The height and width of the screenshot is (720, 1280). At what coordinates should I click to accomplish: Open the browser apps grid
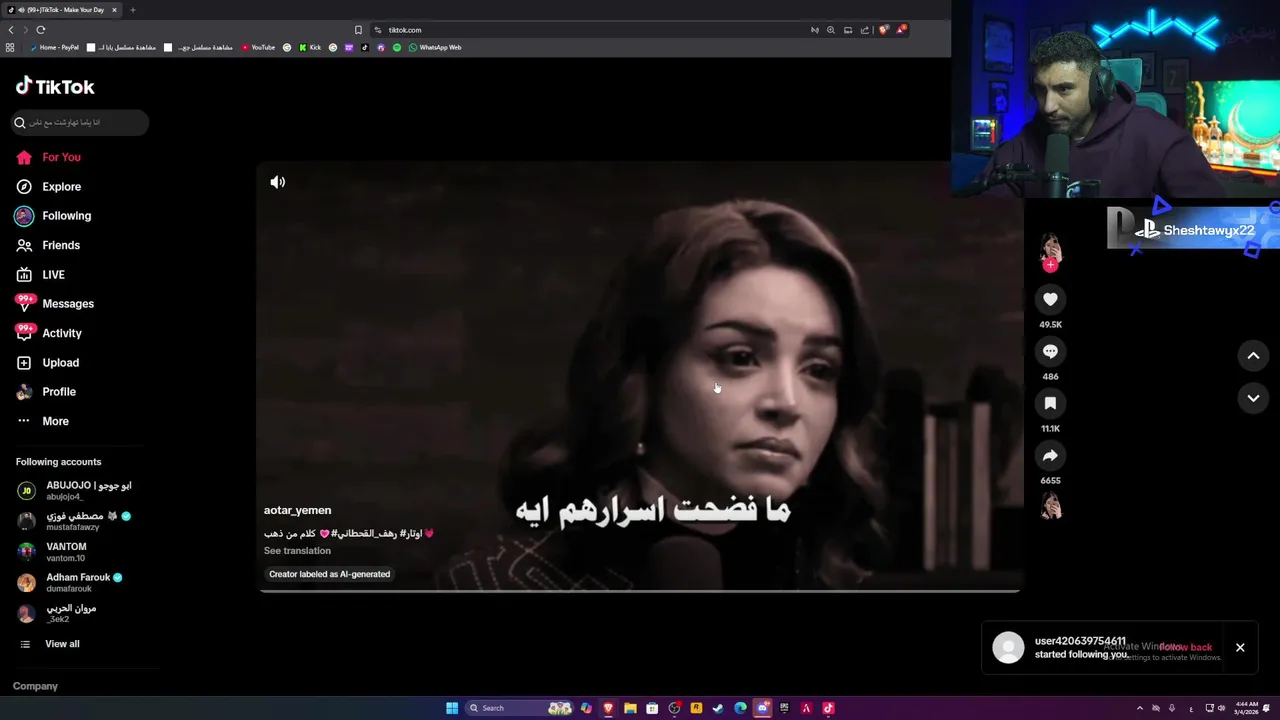tap(10, 47)
